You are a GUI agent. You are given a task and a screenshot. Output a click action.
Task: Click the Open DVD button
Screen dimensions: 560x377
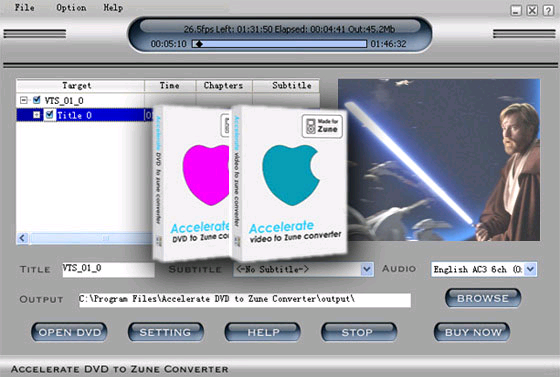69,332
